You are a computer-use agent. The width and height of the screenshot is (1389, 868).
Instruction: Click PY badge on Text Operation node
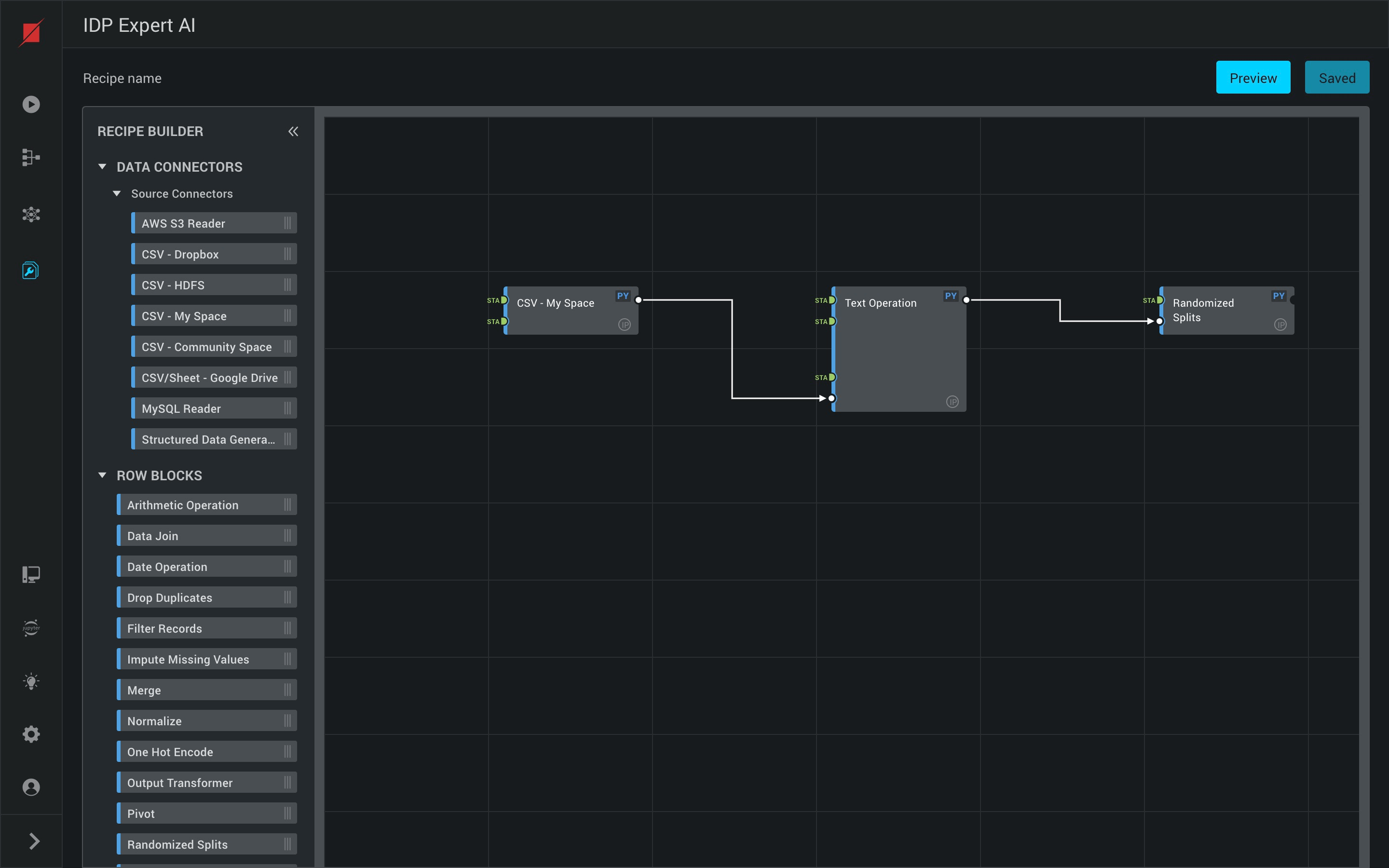click(x=951, y=296)
